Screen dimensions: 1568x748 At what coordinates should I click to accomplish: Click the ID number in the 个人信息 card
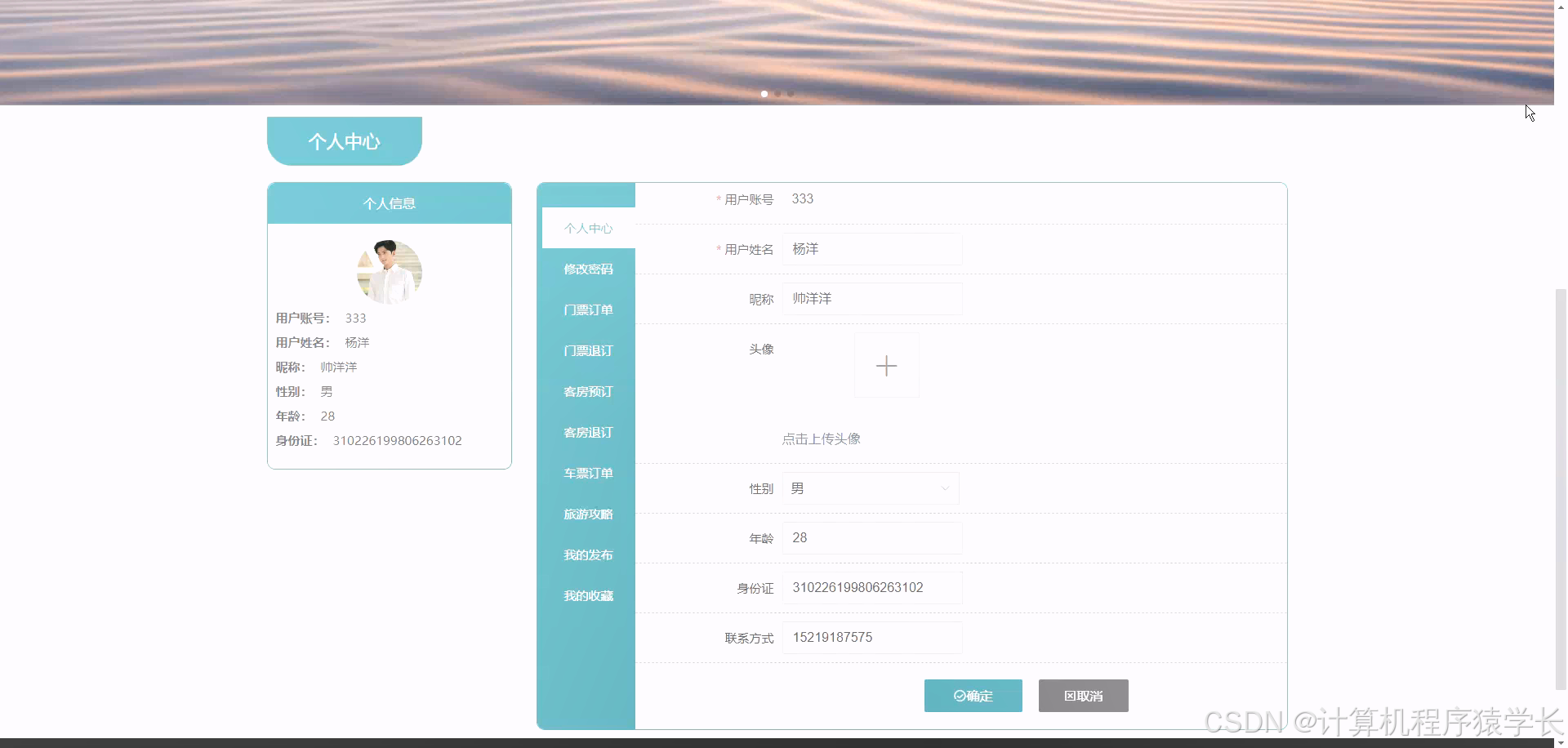(x=398, y=440)
